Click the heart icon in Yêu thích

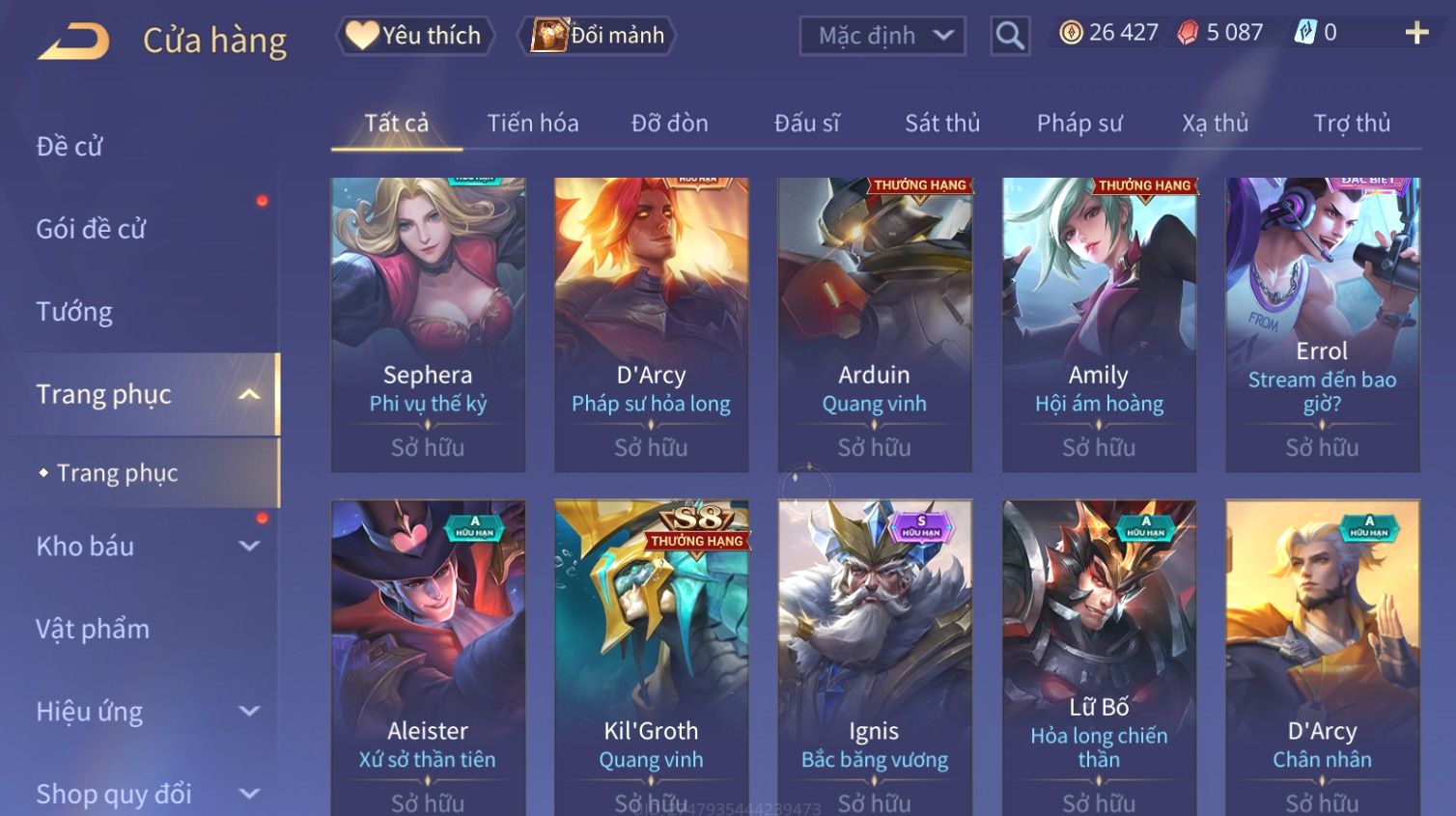[x=361, y=36]
